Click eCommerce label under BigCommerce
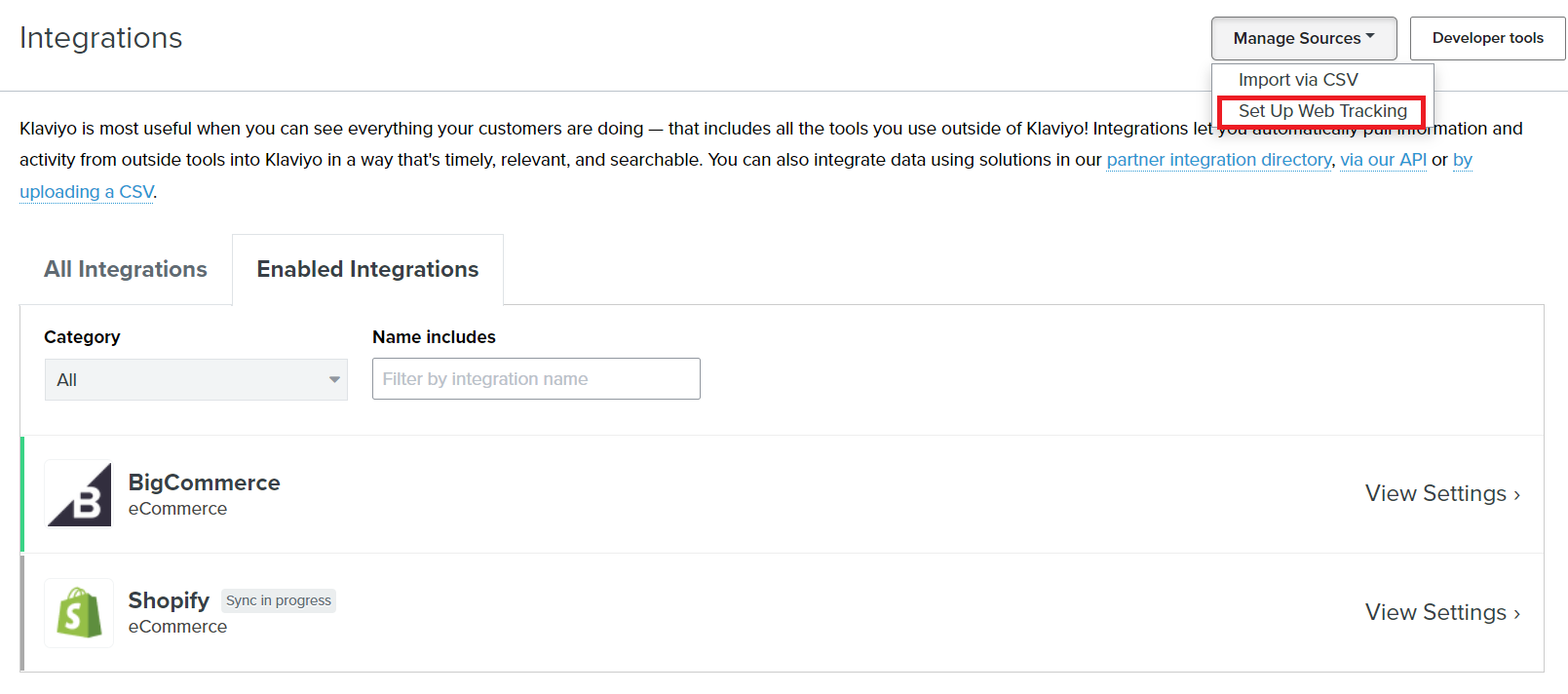 click(177, 509)
